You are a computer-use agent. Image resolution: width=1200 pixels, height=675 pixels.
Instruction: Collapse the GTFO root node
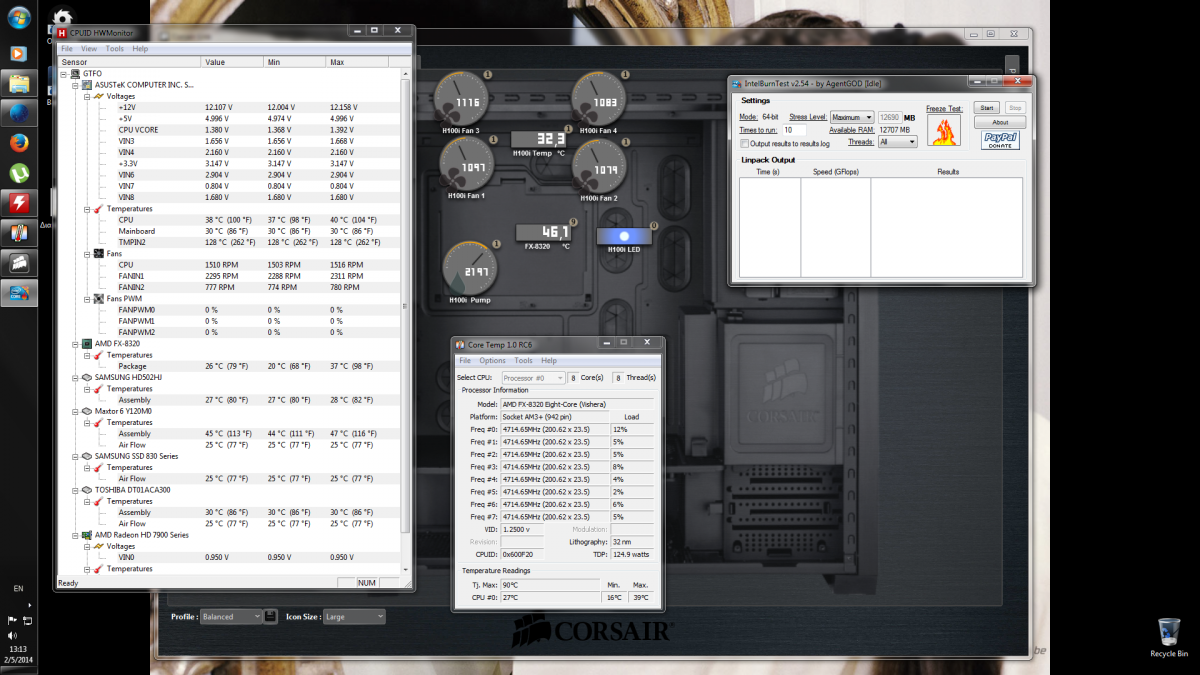click(x=64, y=73)
